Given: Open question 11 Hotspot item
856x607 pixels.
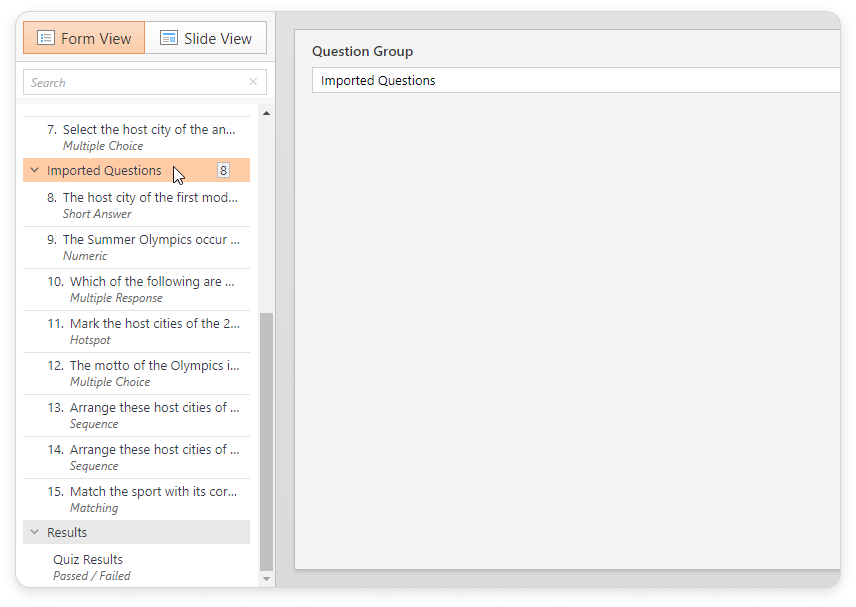Looking at the screenshot, I should coord(136,331).
